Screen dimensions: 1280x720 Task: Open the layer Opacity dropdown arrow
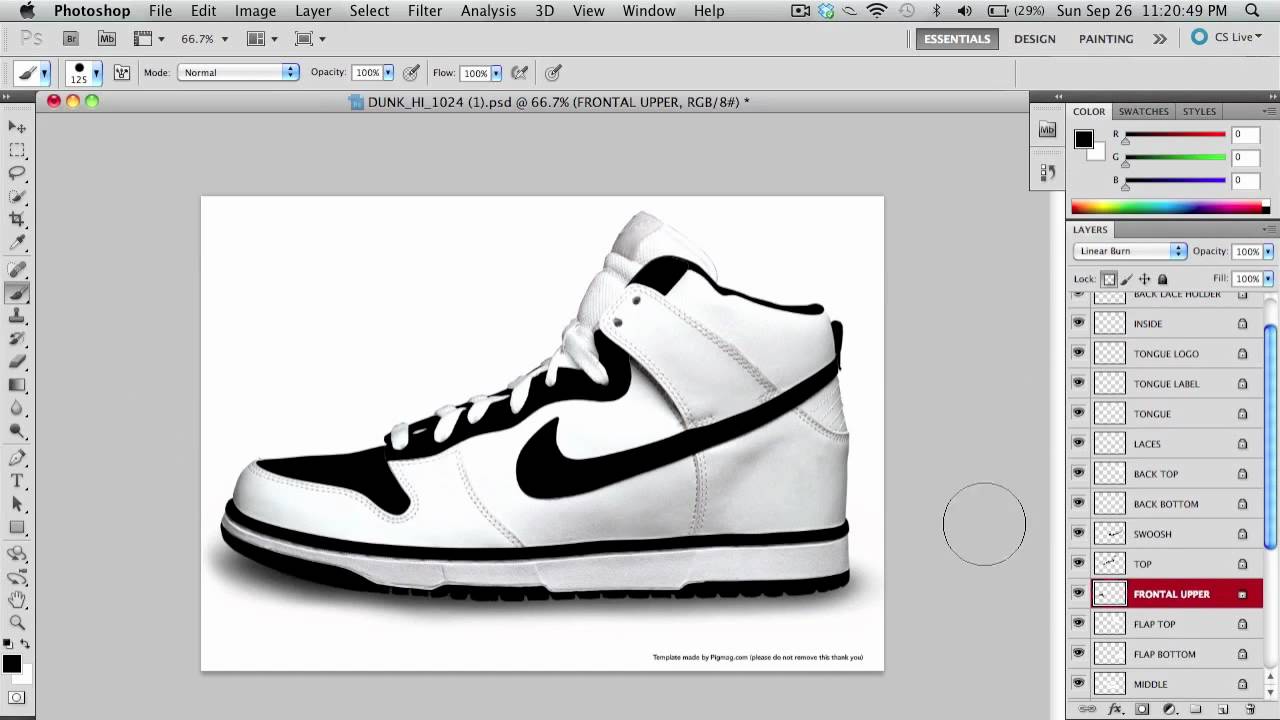(x=1269, y=251)
